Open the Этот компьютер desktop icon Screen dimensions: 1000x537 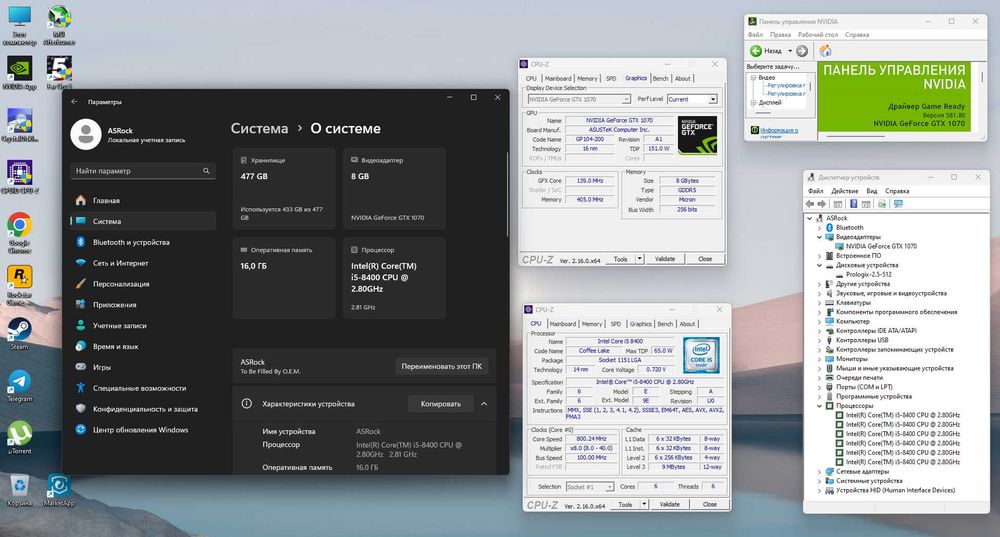click(x=19, y=24)
